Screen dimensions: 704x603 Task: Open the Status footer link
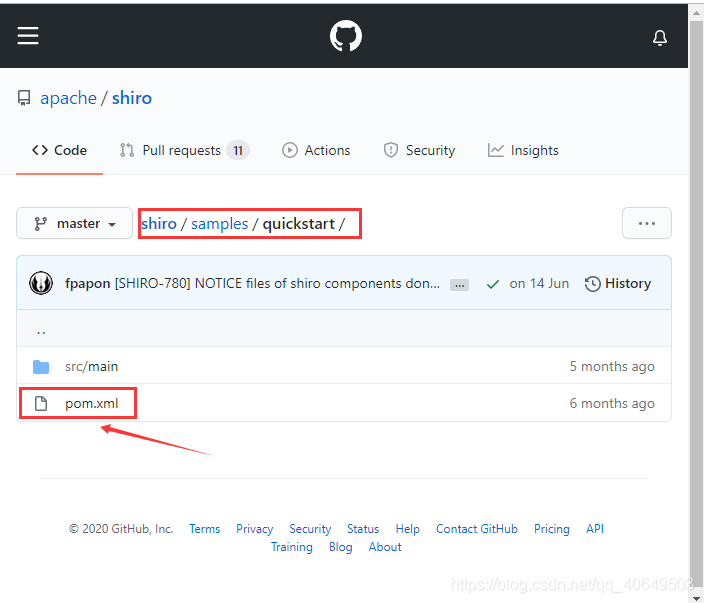pyautogui.click(x=363, y=529)
